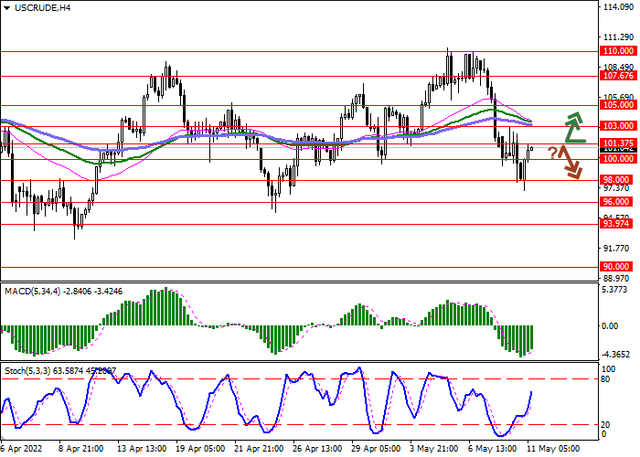Select the 96.000 price level tag
Image resolution: width=640 pixels, height=457 pixels.
[618, 202]
